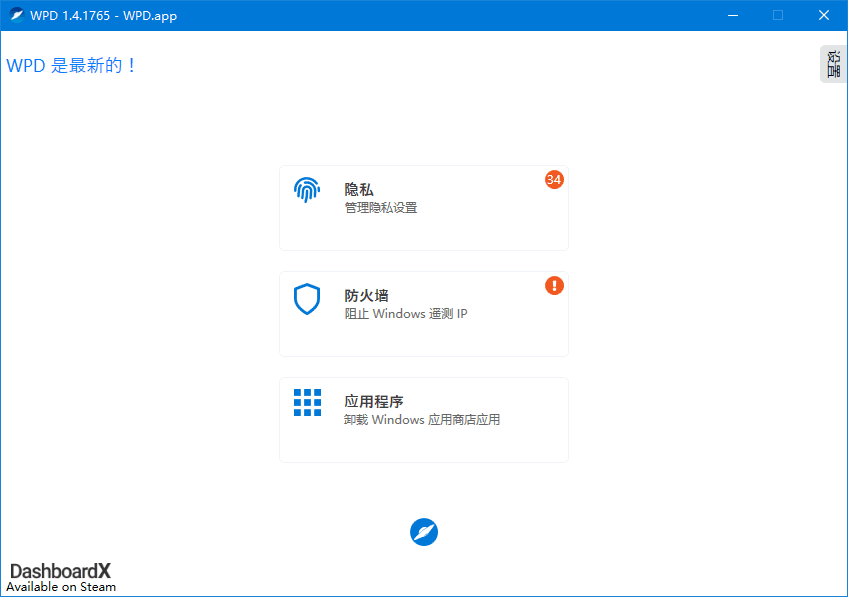Click the orange 34 badge on 隐私
Image resolution: width=848 pixels, height=597 pixels.
(x=554, y=180)
